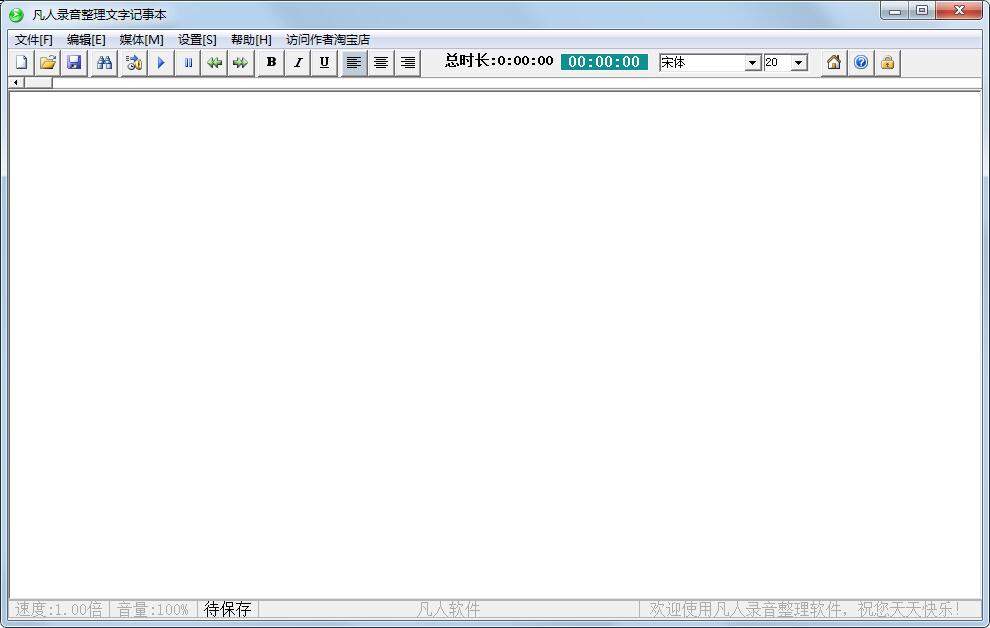Open the 媒体[M] menu
Image resolution: width=990 pixels, height=628 pixels.
[x=141, y=40]
